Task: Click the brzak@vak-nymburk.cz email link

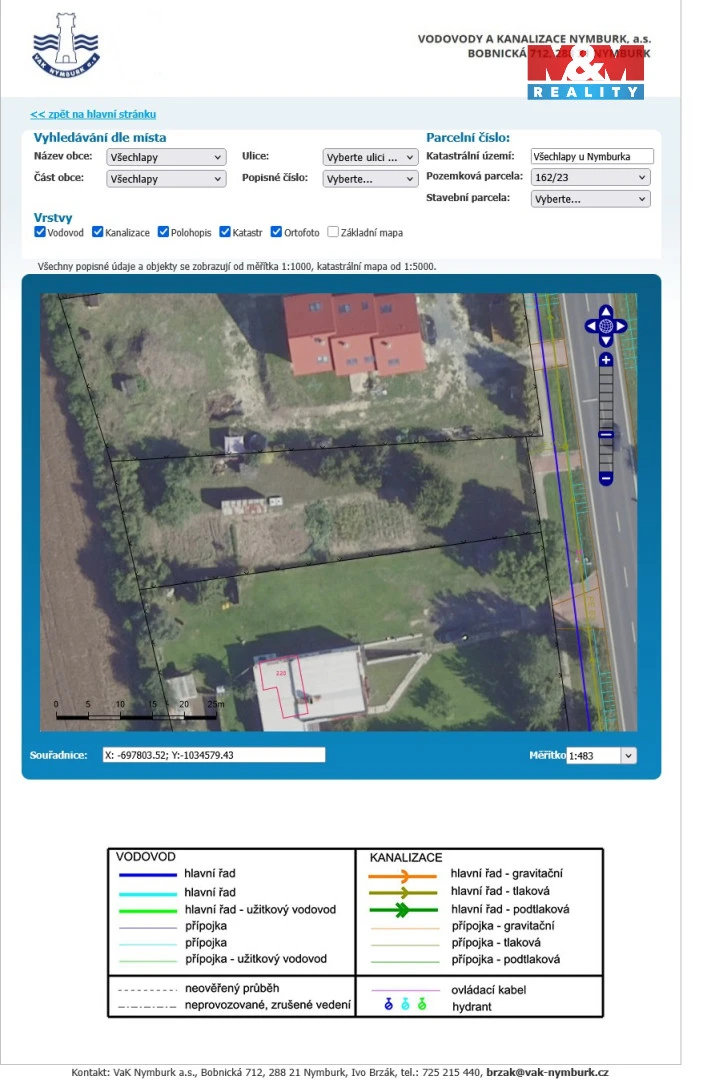Action: (546, 1072)
